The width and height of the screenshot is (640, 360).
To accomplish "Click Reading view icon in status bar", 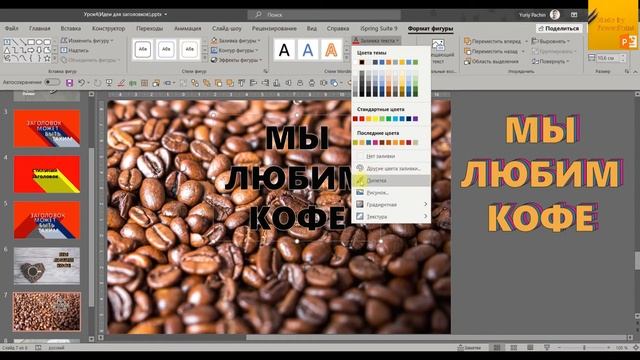I will point(530,348).
